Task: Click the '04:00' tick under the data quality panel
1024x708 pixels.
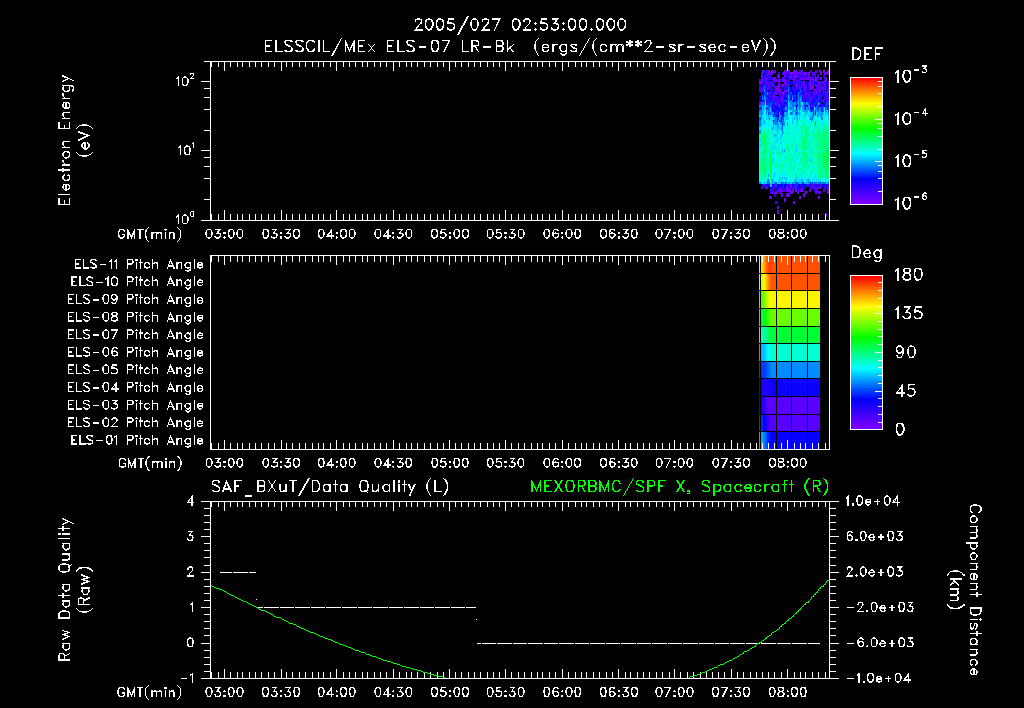Action: [336, 692]
